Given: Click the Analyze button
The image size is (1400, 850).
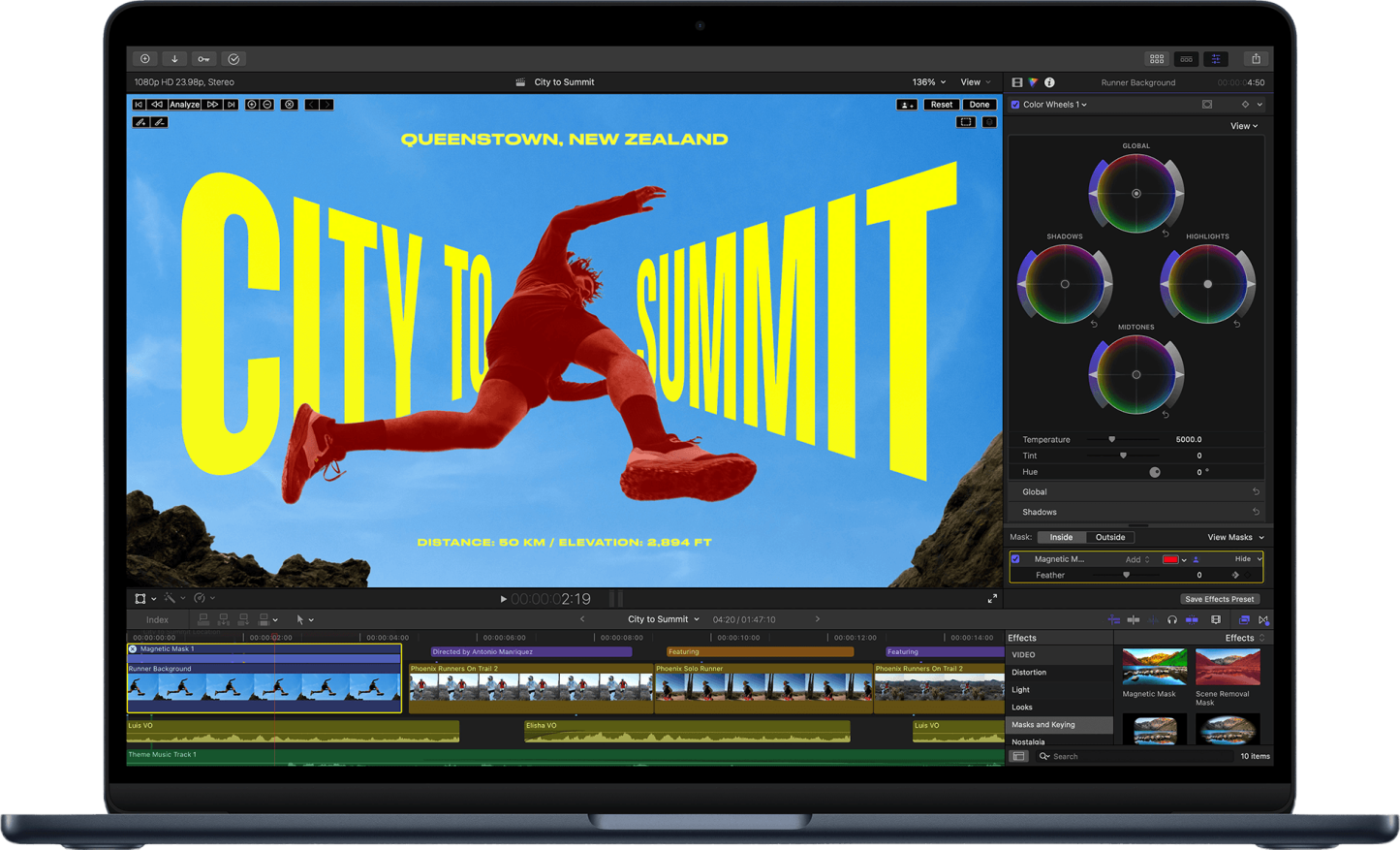Looking at the screenshot, I should 184,105.
